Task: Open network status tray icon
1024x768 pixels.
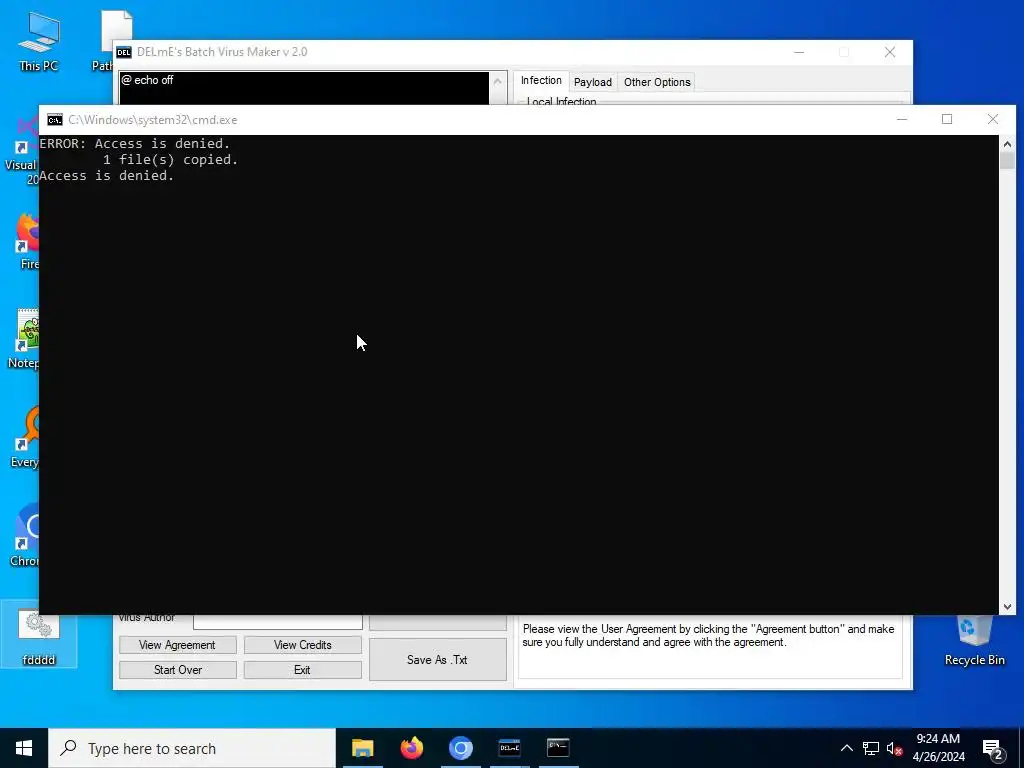Action: point(871,748)
